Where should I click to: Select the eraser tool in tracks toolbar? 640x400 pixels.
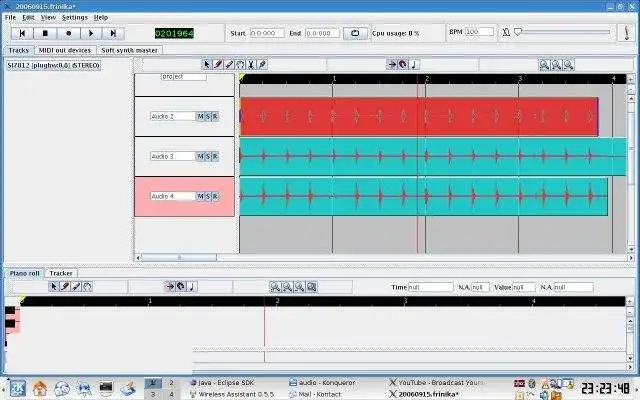tap(229, 64)
